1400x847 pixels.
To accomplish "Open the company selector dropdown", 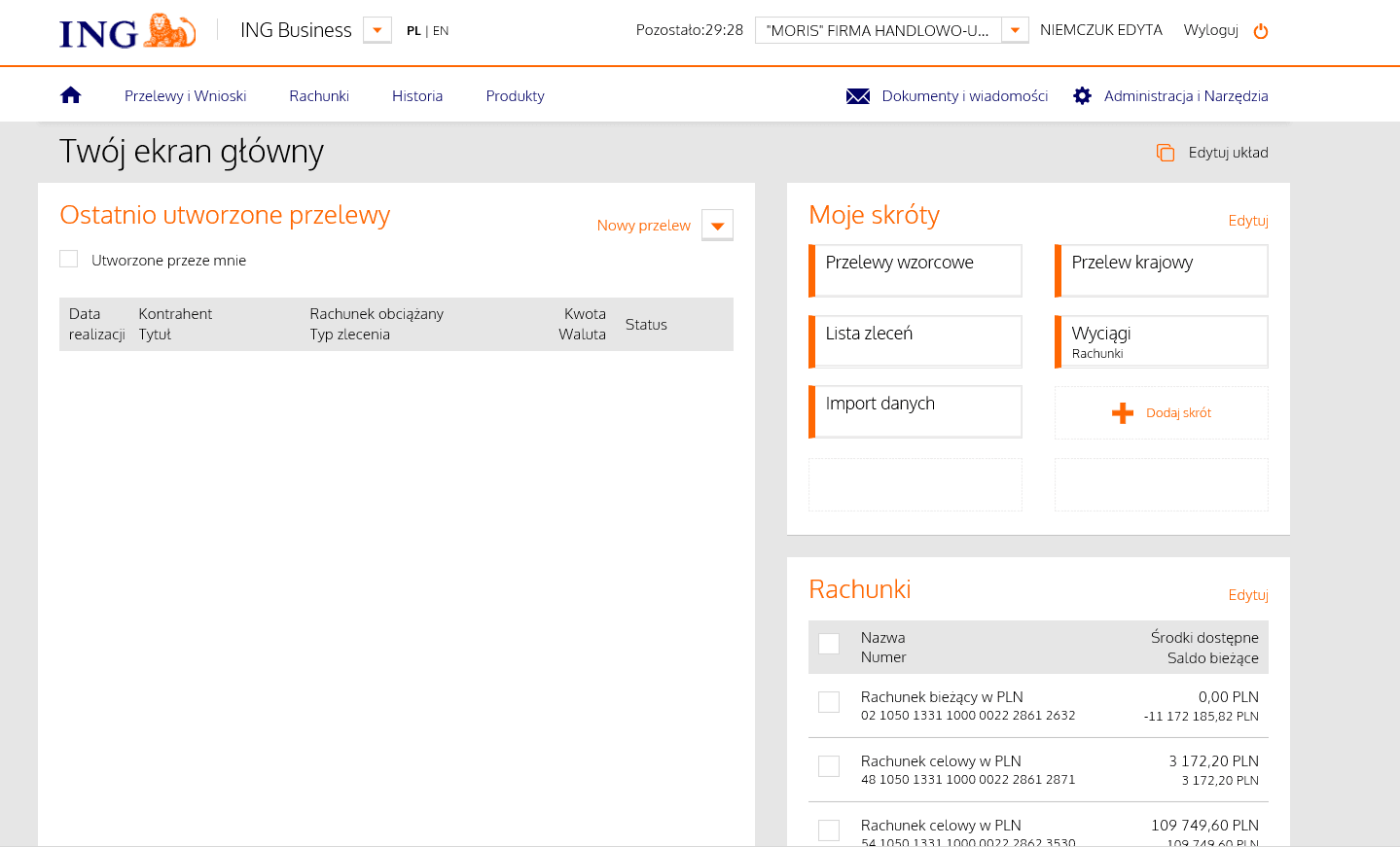I will tap(1015, 30).
